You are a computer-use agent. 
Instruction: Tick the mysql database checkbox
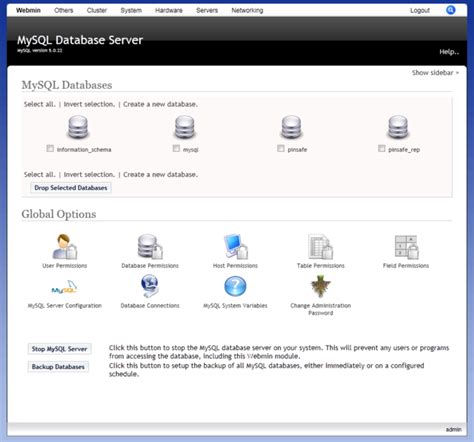[176, 148]
